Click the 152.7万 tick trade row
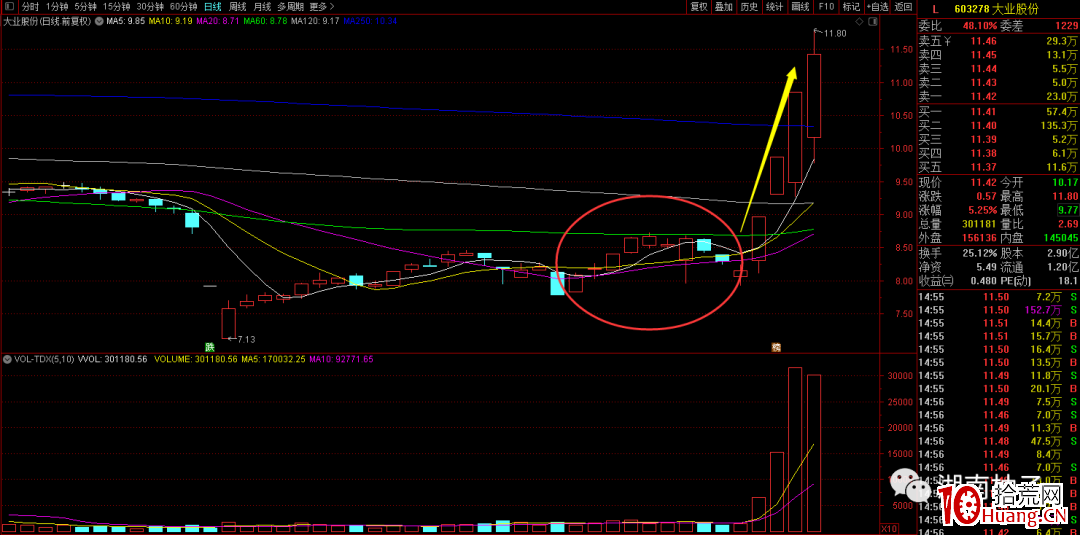 click(x=999, y=310)
